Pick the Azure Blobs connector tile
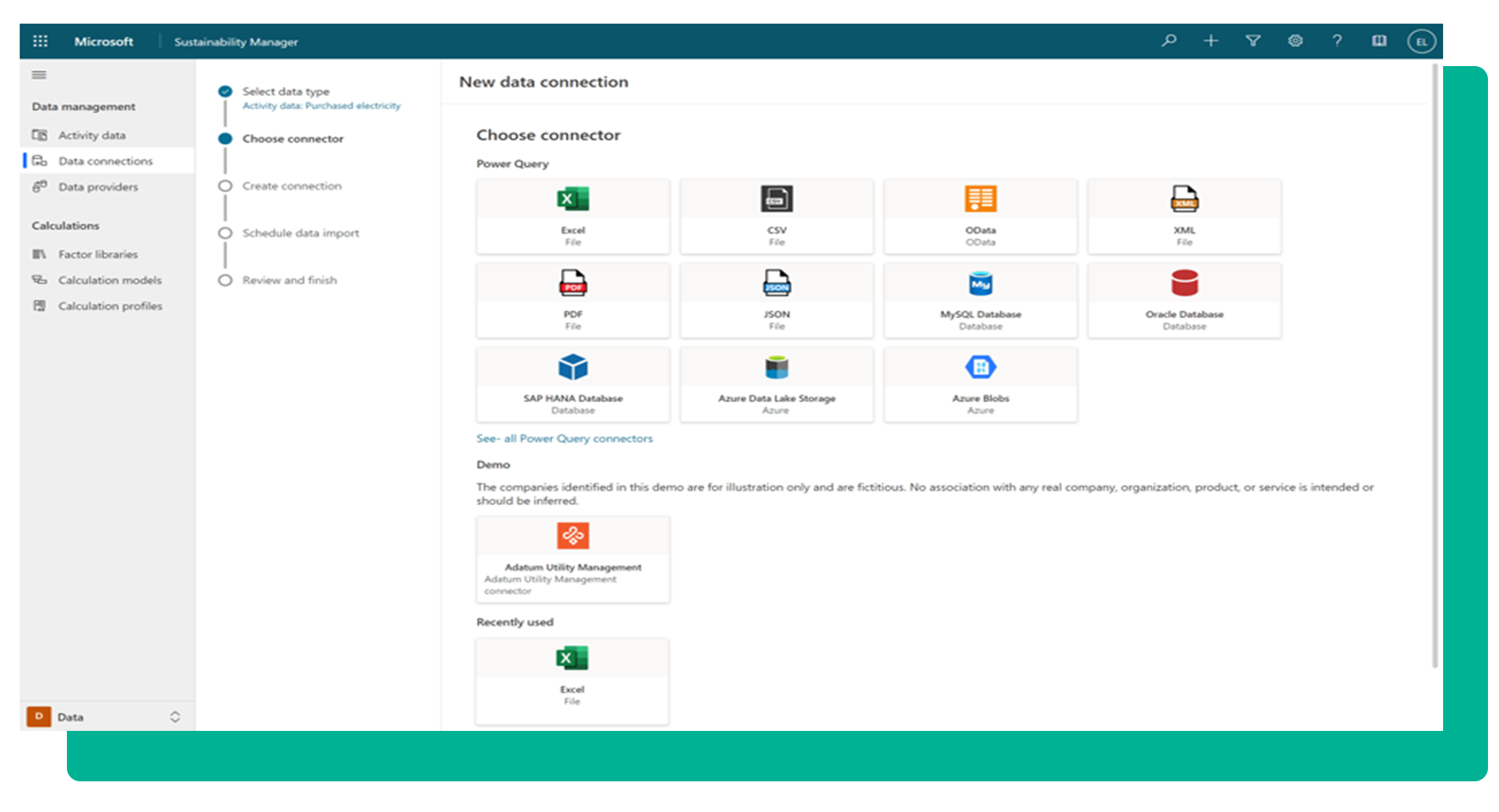The height and width of the screenshot is (812, 1499). tap(980, 385)
